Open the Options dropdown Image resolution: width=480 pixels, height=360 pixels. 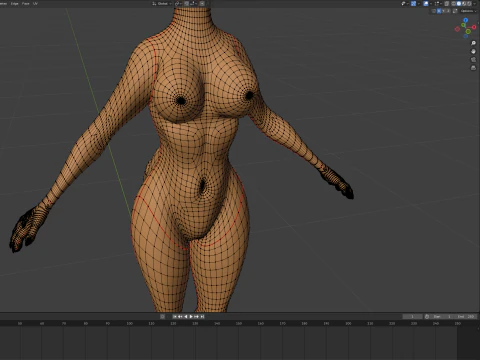[x=468, y=11]
